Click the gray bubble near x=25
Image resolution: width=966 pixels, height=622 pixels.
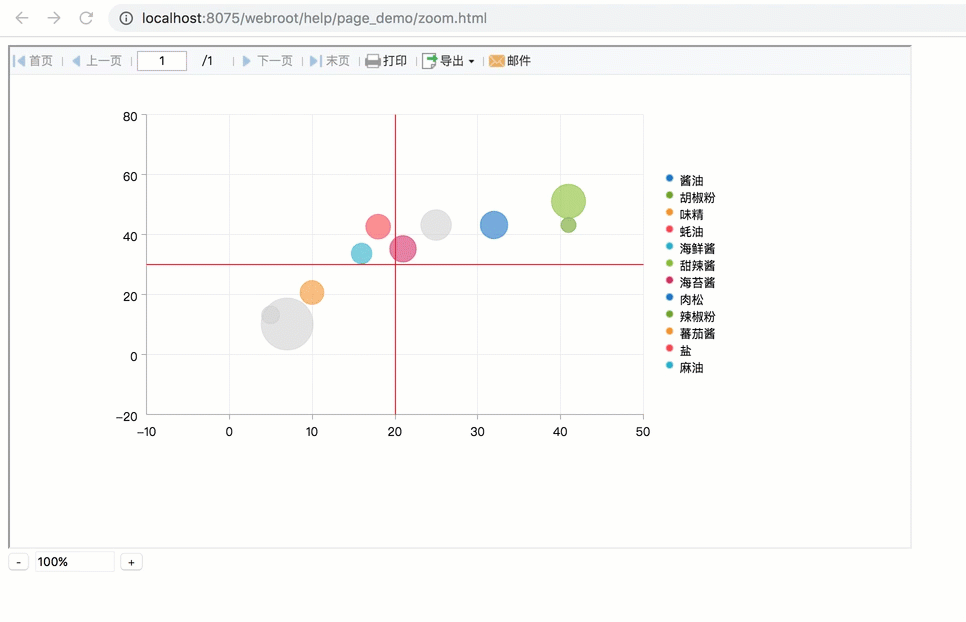436,225
